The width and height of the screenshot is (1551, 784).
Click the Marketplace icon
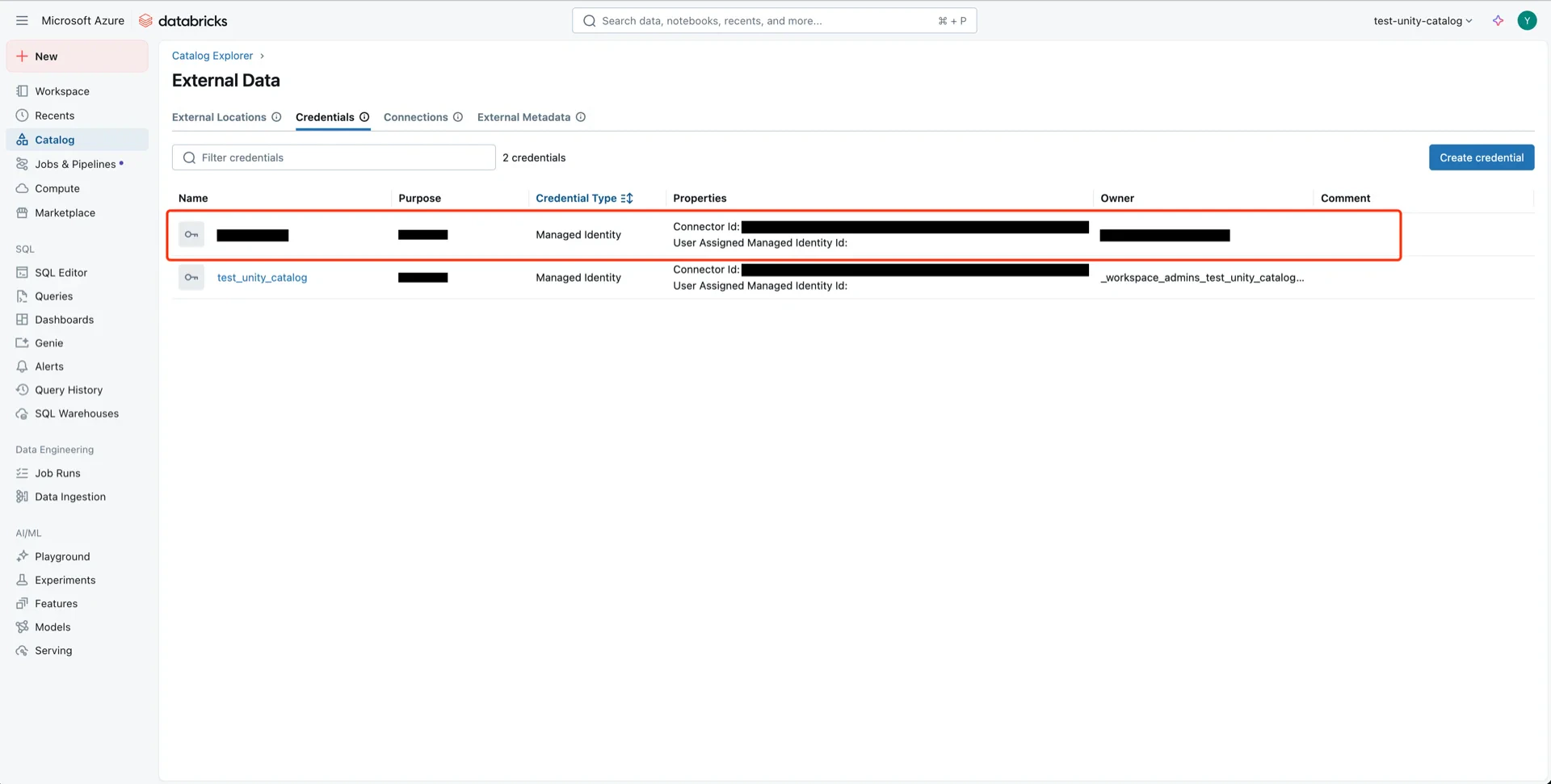tap(22, 212)
